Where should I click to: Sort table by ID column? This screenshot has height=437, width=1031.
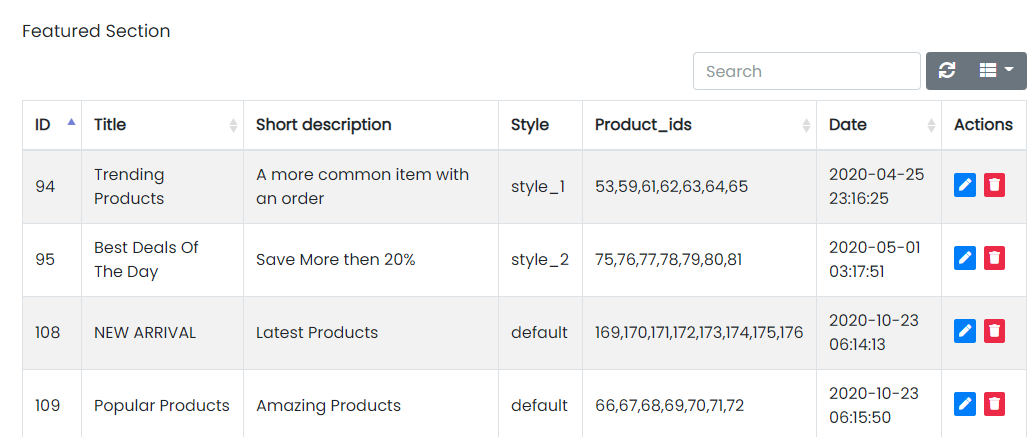(x=51, y=125)
